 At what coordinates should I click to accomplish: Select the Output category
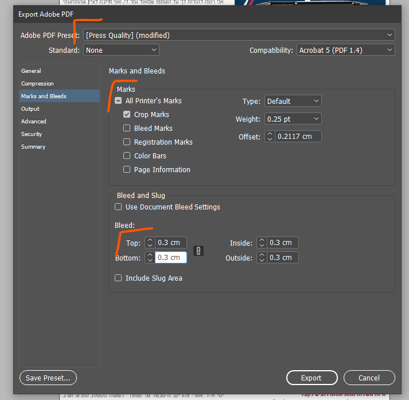(x=60, y=109)
